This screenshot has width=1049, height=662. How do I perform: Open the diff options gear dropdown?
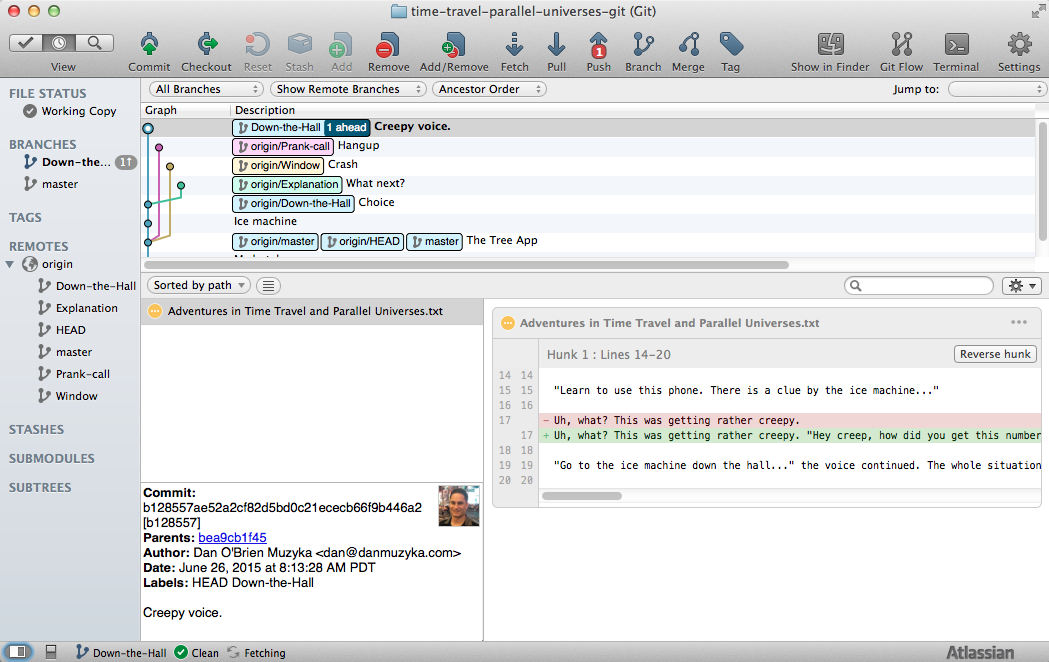(x=1022, y=286)
